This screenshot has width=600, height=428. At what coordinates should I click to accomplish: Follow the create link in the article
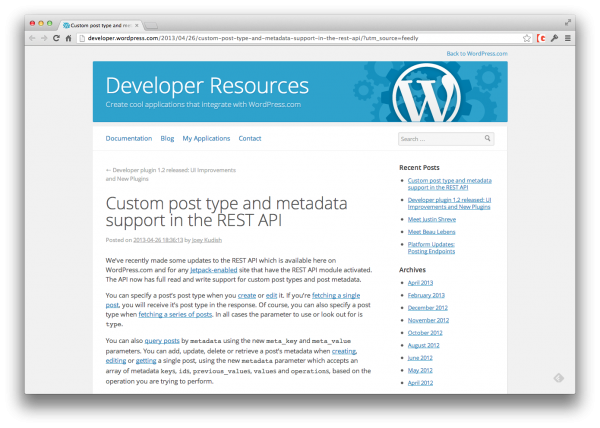[x=247, y=296]
